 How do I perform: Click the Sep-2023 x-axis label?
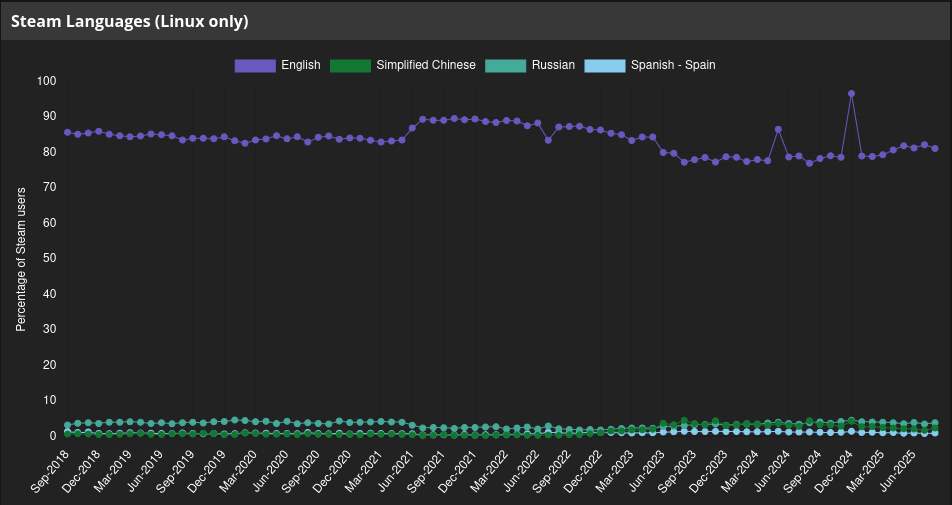point(678,472)
